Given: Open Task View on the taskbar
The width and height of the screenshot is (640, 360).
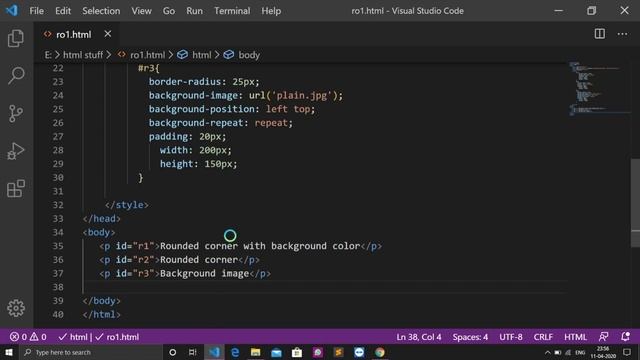Looking at the screenshot, I should point(193,352).
